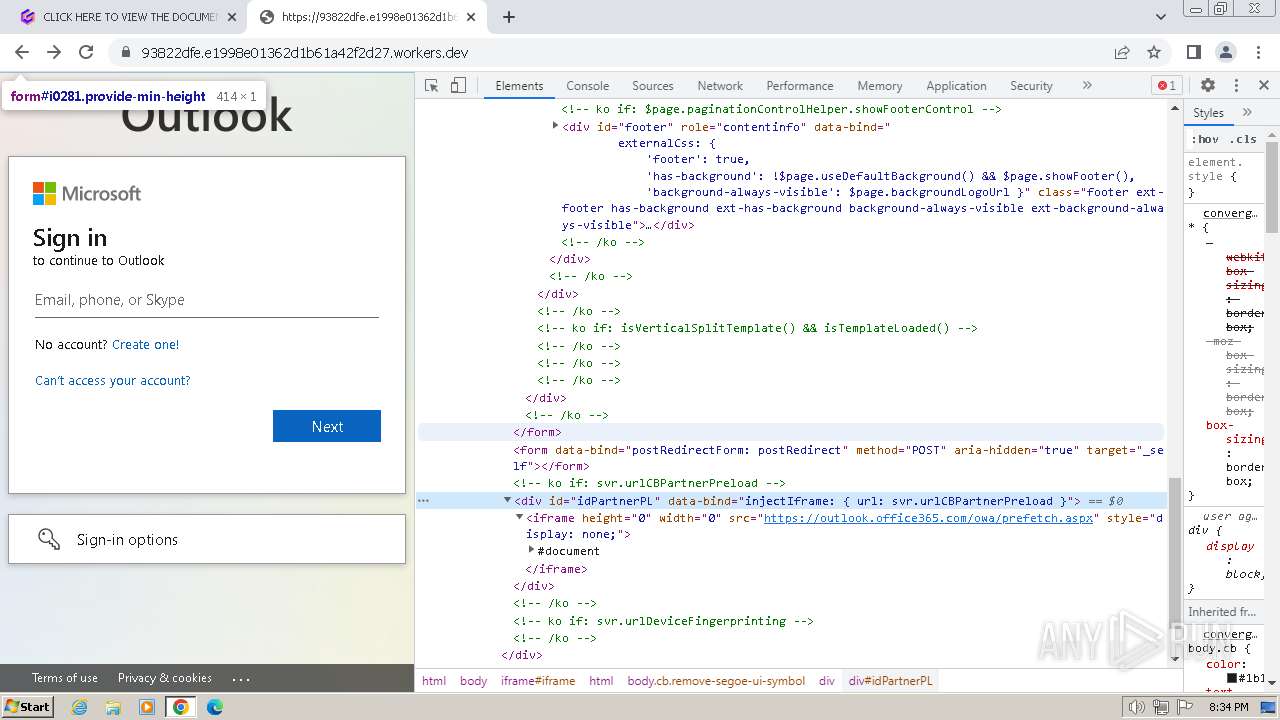Viewport: 1280px width, 720px height.
Task: Toggle the browser side panel icon
Action: 1194,52
